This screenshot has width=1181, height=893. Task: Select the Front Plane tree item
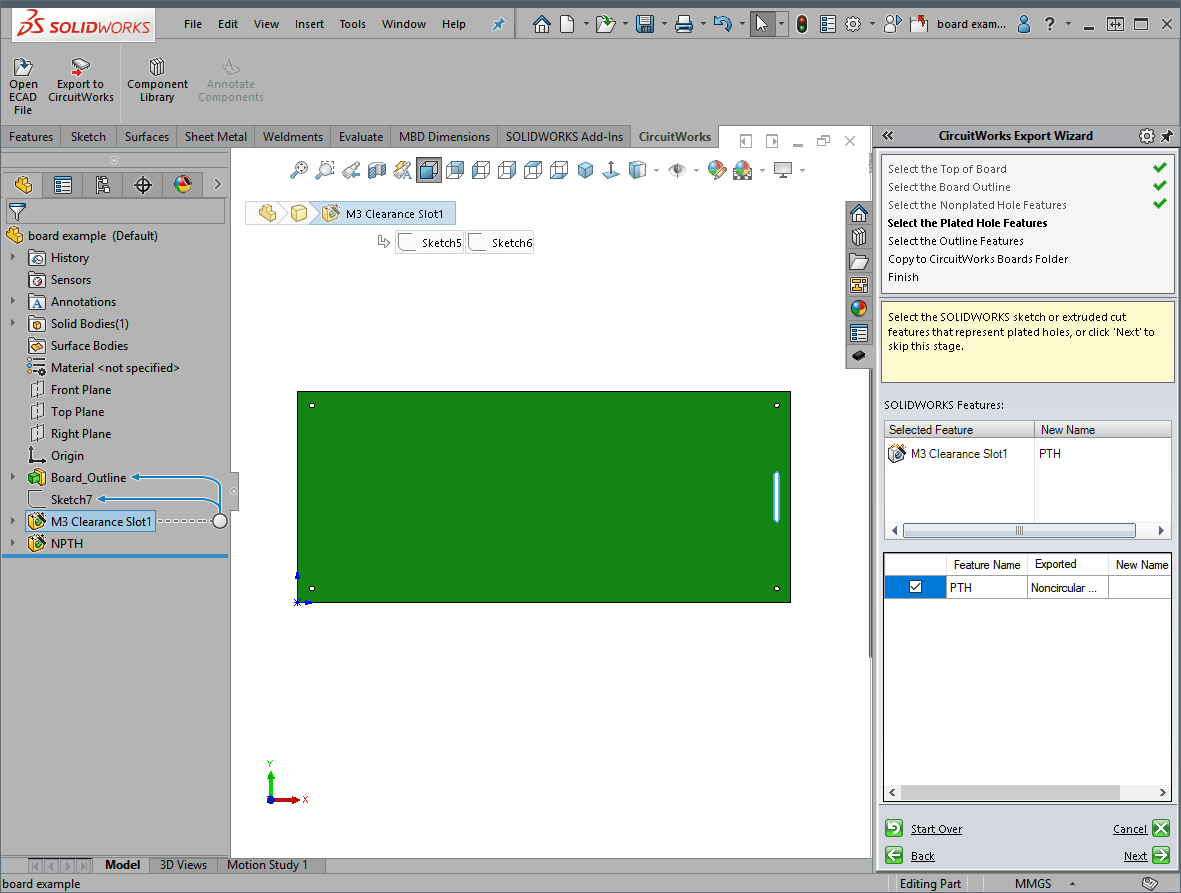click(x=81, y=389)
